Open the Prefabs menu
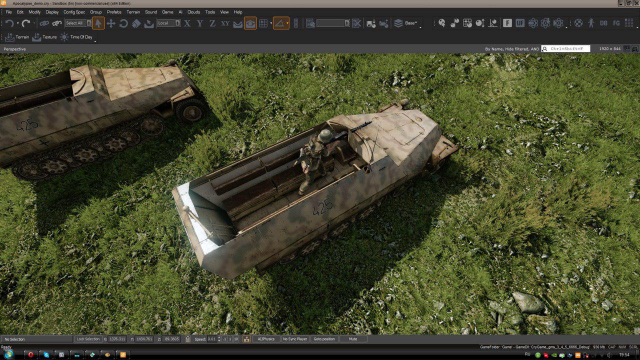This screenshot has width=640, height=360. 114,12
